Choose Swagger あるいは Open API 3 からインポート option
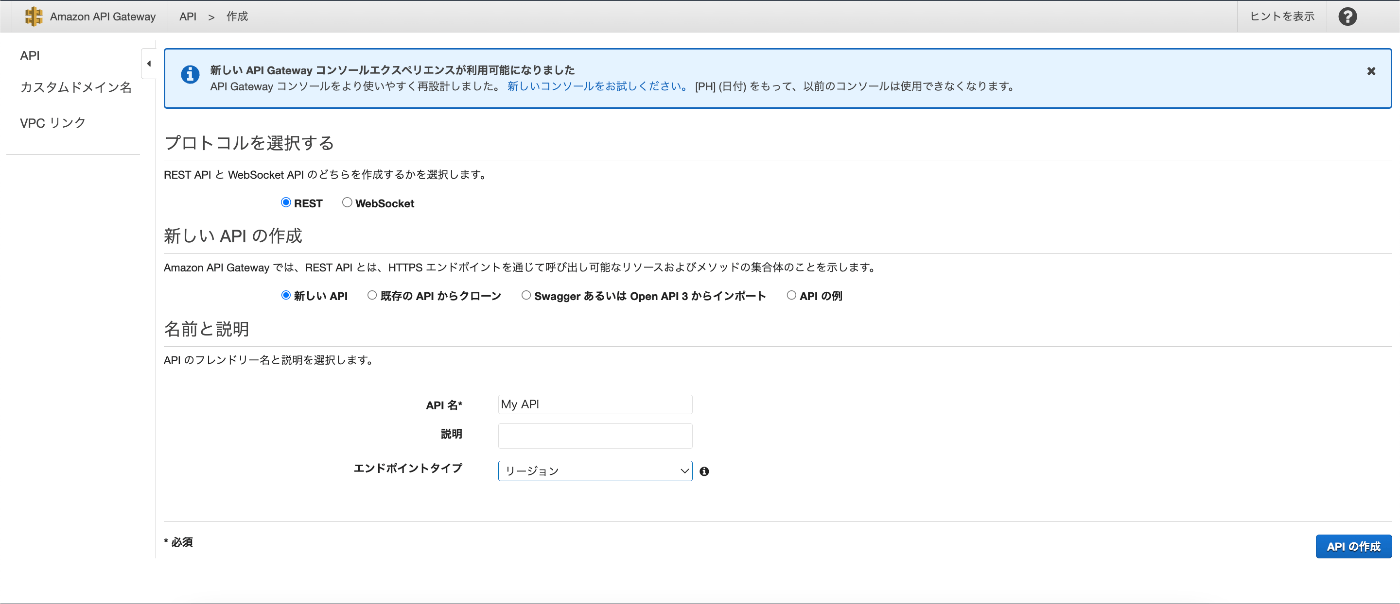Image resolution: width=1400 pixels, height=604 pixels. 526,295
